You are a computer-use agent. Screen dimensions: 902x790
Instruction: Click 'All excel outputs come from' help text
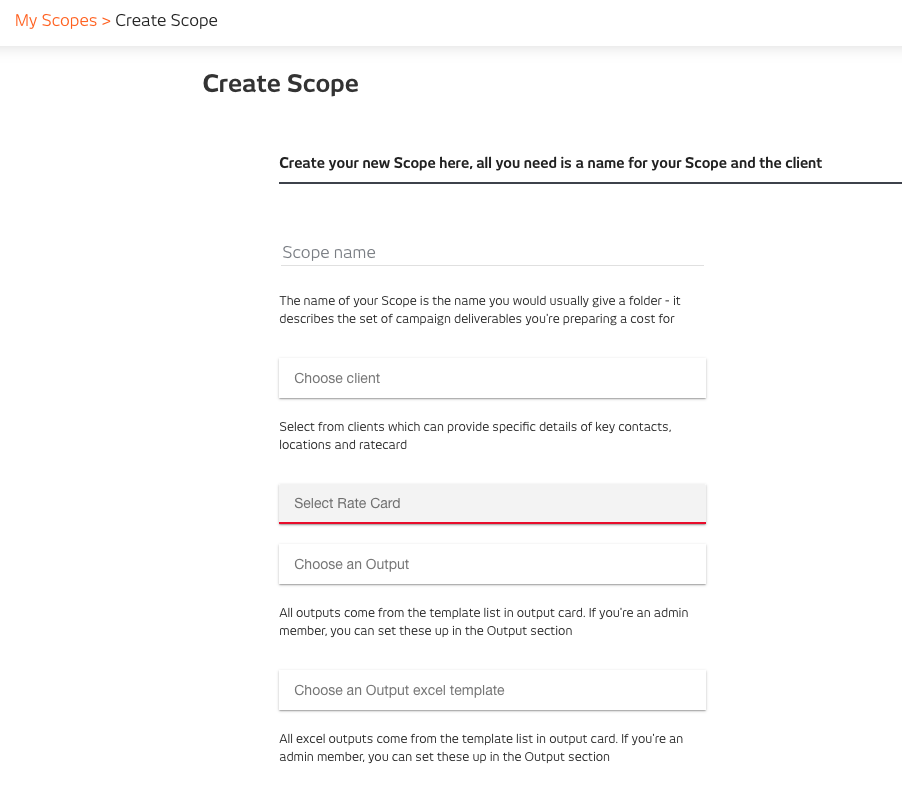[x=481, y=739]
